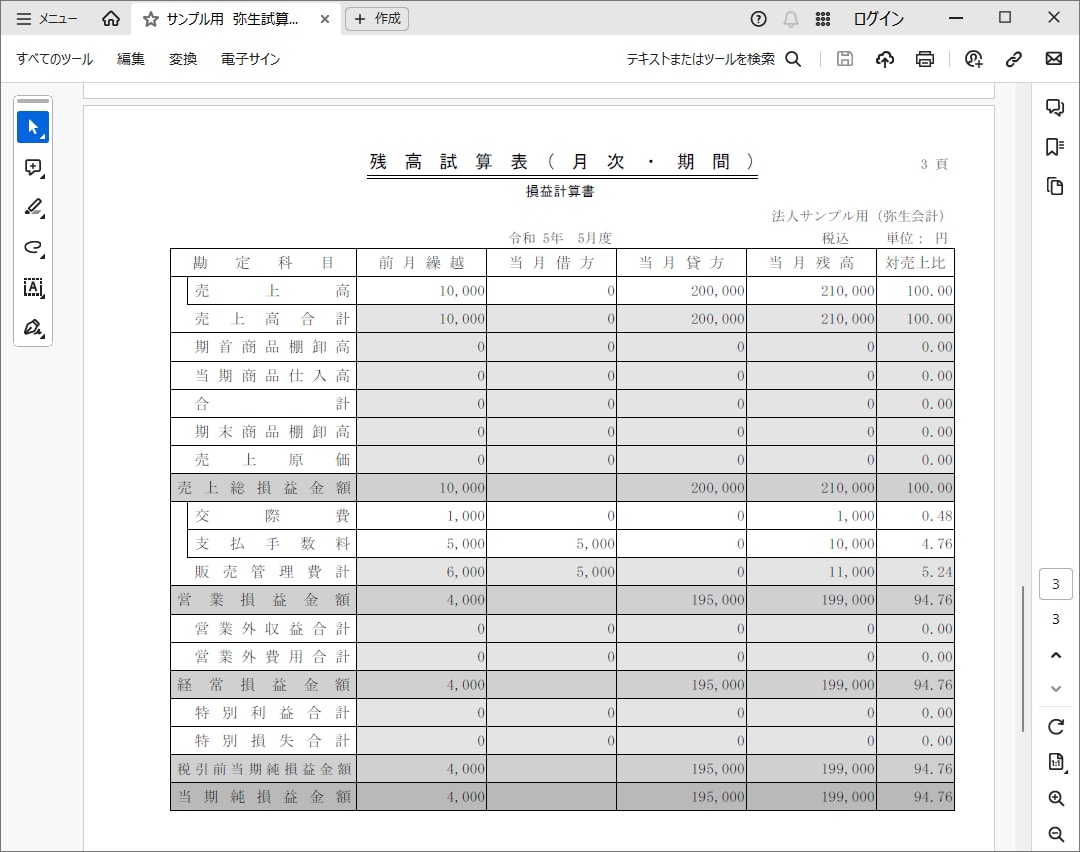Click the 作成 create button
The width and height of the screenshot is (1080, 852).
tap(377, 19)
